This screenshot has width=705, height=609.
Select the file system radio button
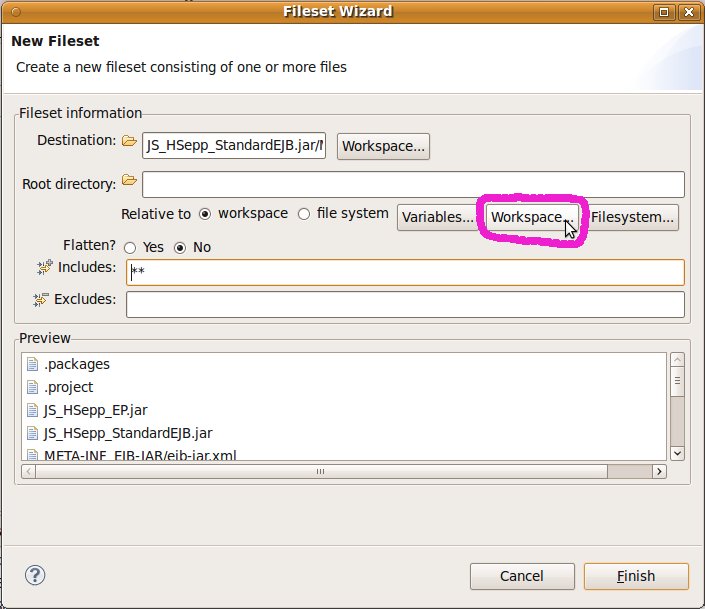pyautogui.click(x=304, y=214)
